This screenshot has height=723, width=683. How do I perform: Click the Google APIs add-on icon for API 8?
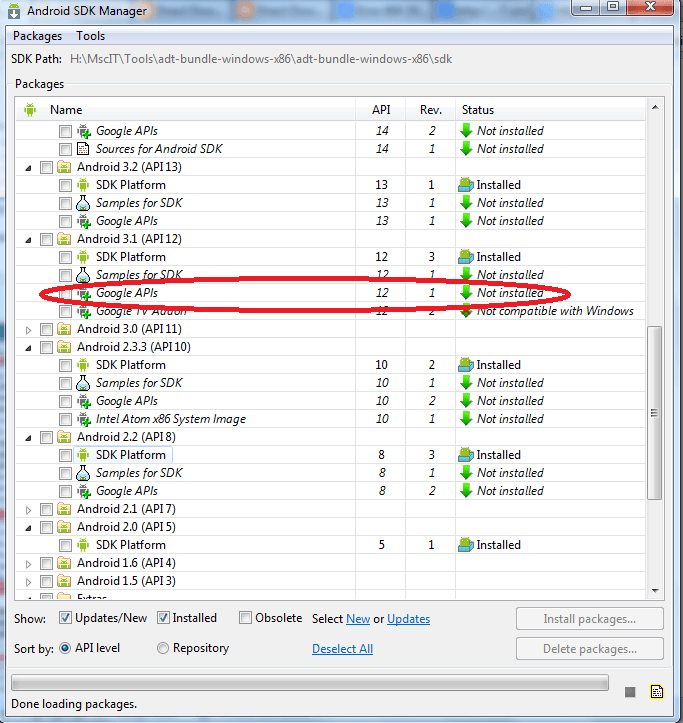click(84, 491)
